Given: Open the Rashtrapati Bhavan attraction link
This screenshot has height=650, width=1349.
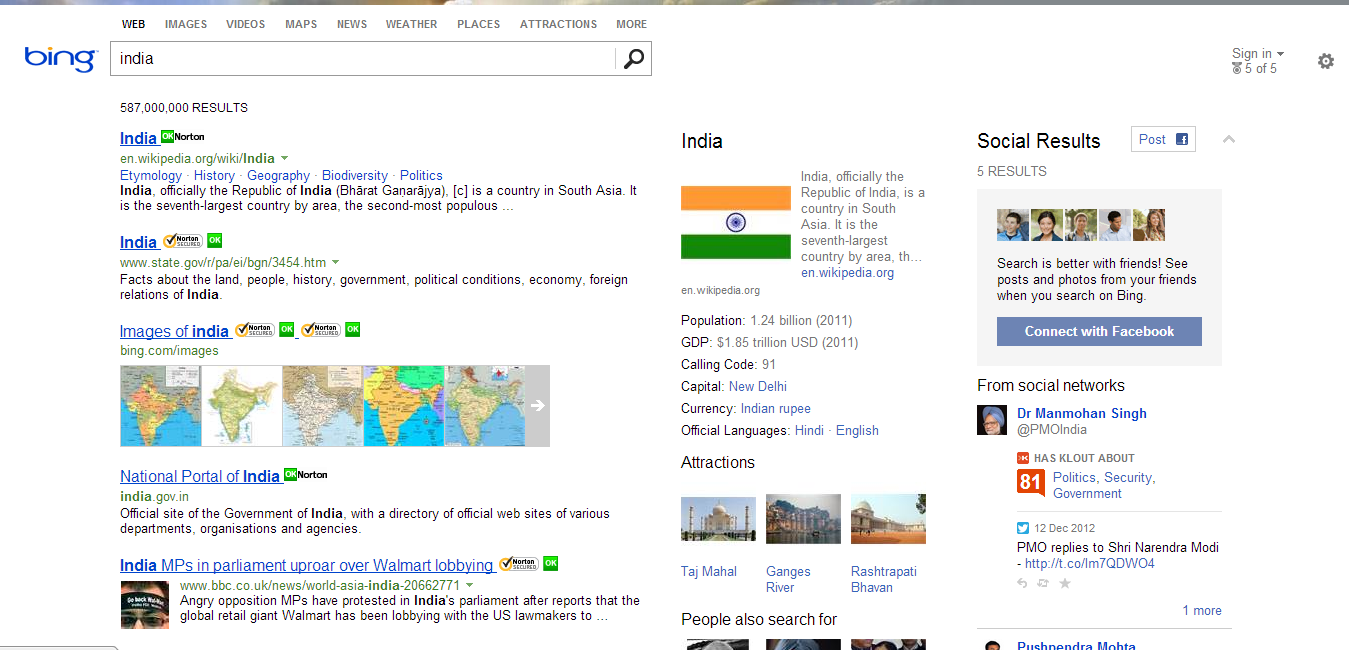Looking at the screenshot, I should [x=884, y=579].
